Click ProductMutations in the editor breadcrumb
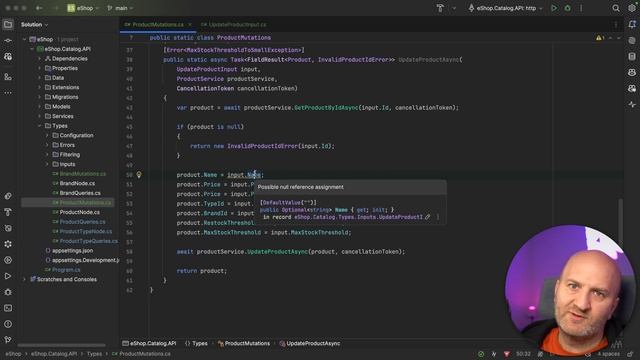Image resolution: width=640 pixels, height=360 pixels. tap(244, 343)
